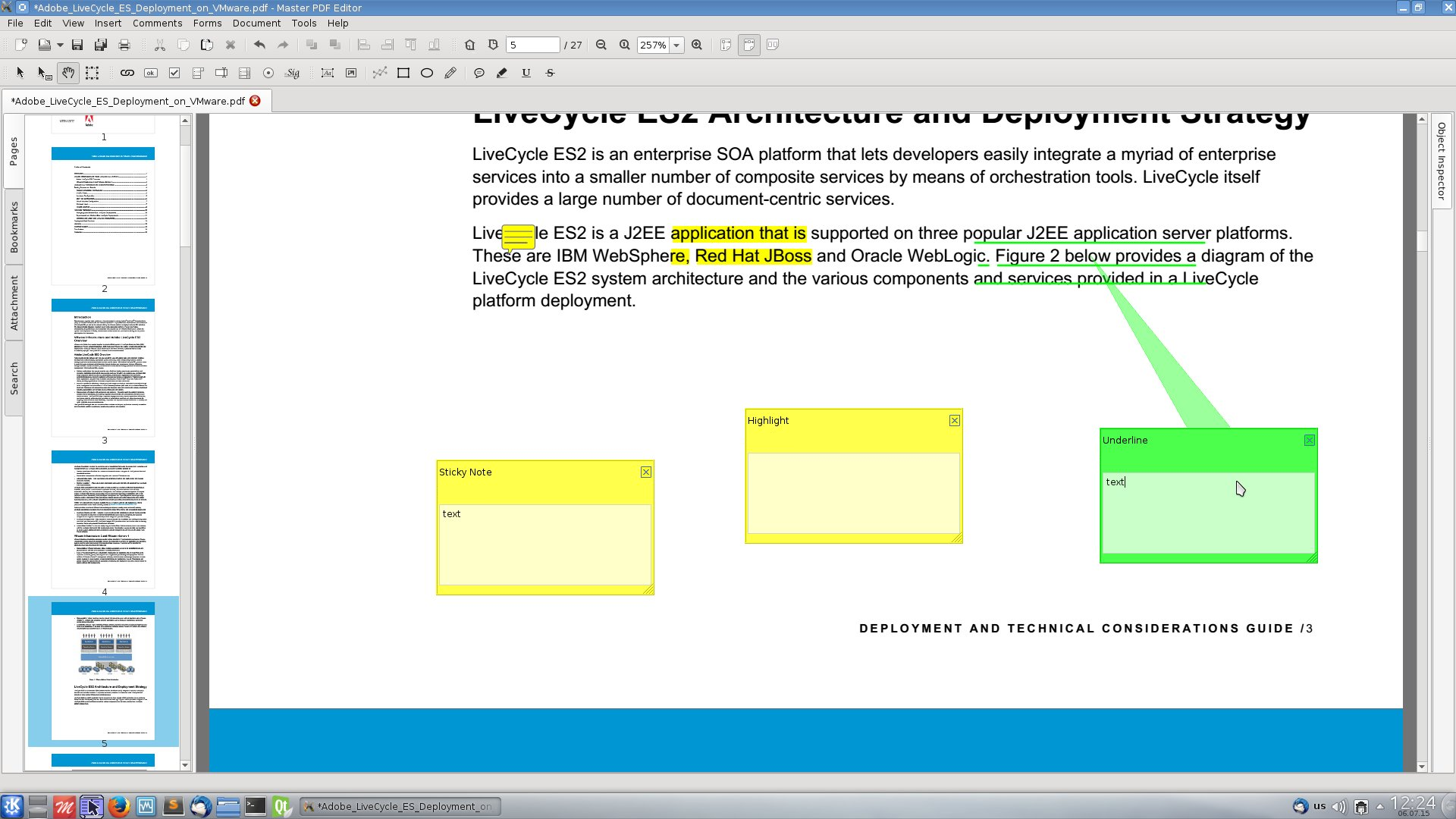
Task: Select page 2 thumbnail
Action: click(x=103, y=215)
